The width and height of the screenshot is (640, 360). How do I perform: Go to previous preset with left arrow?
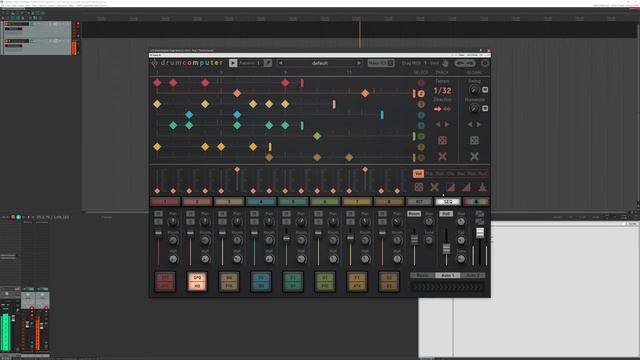(x=280, y=63)
